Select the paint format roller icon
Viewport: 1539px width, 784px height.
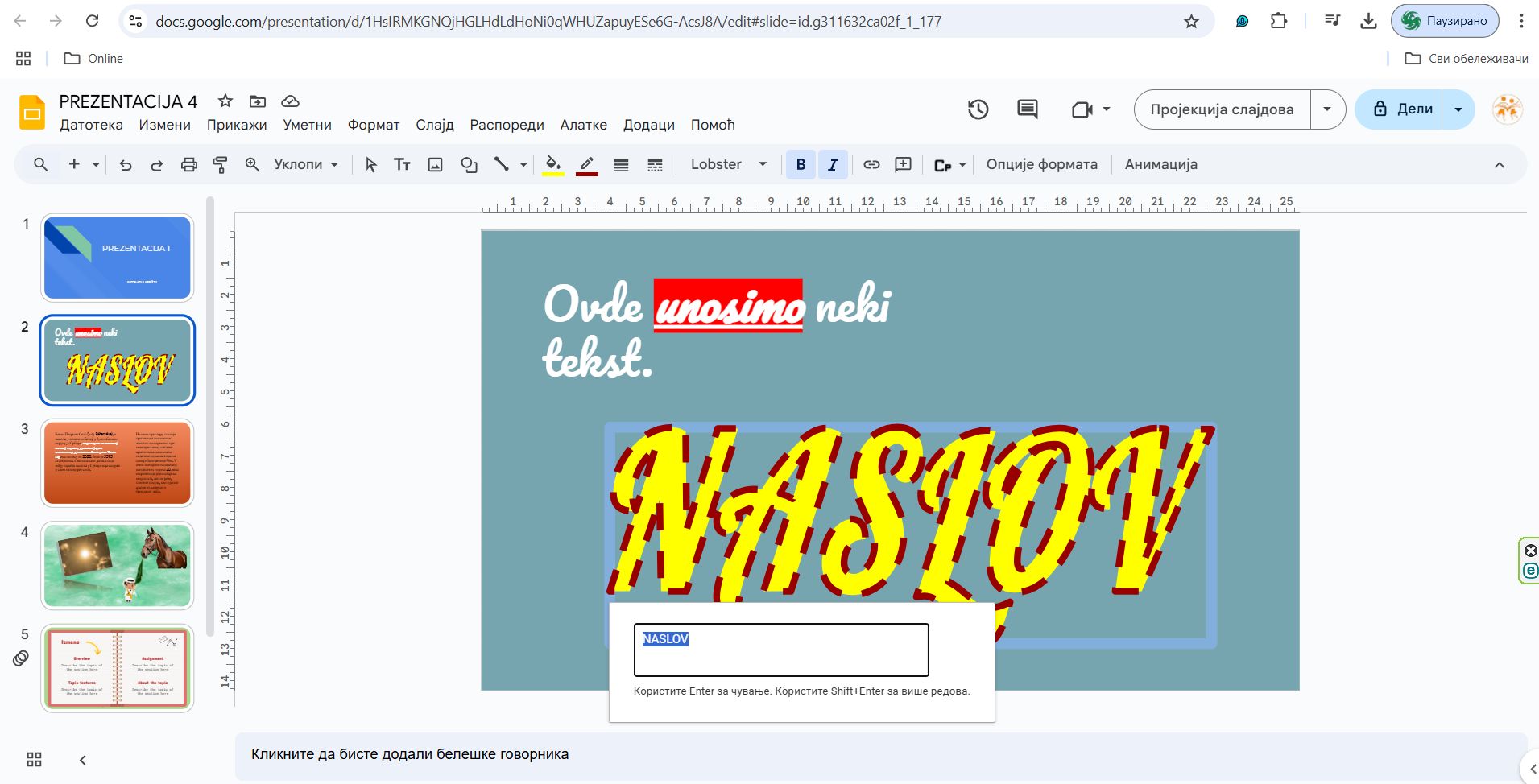click(x=220, y=165)
